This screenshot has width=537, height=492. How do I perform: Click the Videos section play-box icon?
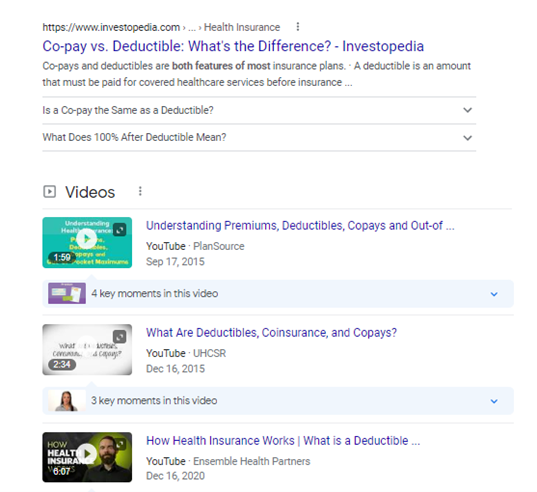[x=49, y=191]
